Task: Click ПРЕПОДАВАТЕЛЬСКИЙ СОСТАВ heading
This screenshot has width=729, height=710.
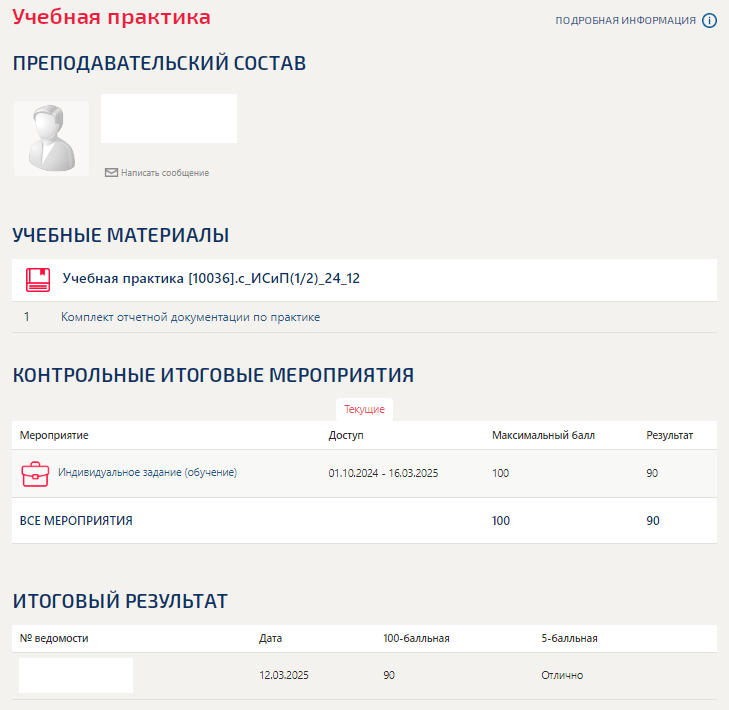Action: [x=159, y=63]
